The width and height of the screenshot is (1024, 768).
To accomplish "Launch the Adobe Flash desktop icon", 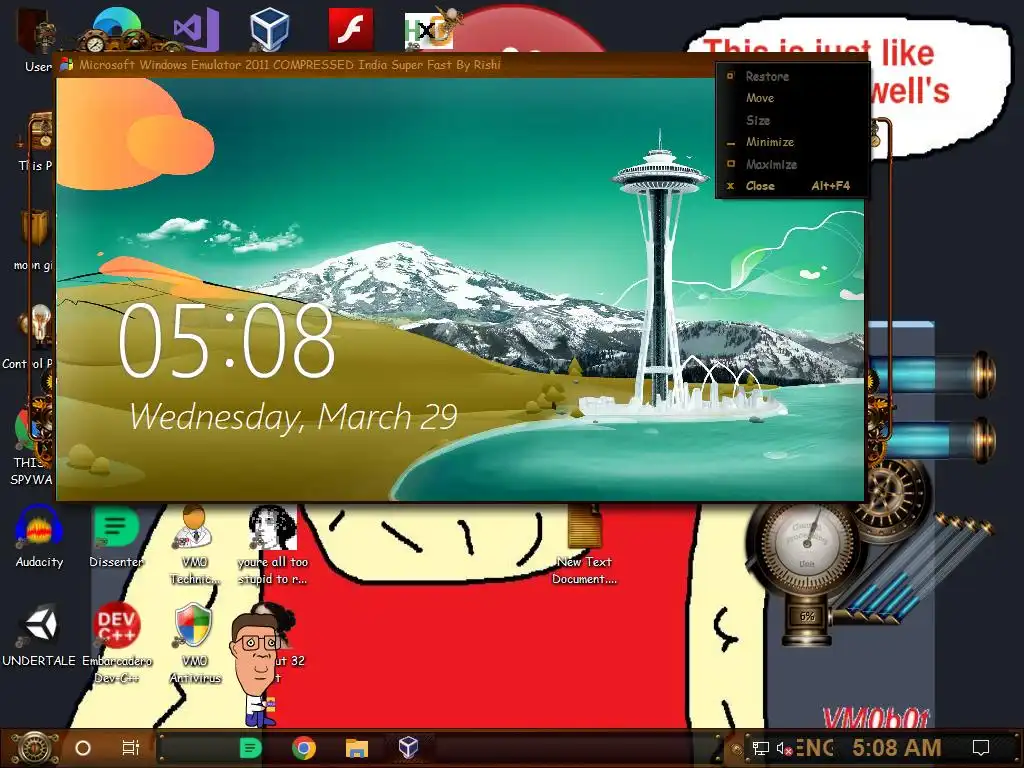I will [351, 29].
